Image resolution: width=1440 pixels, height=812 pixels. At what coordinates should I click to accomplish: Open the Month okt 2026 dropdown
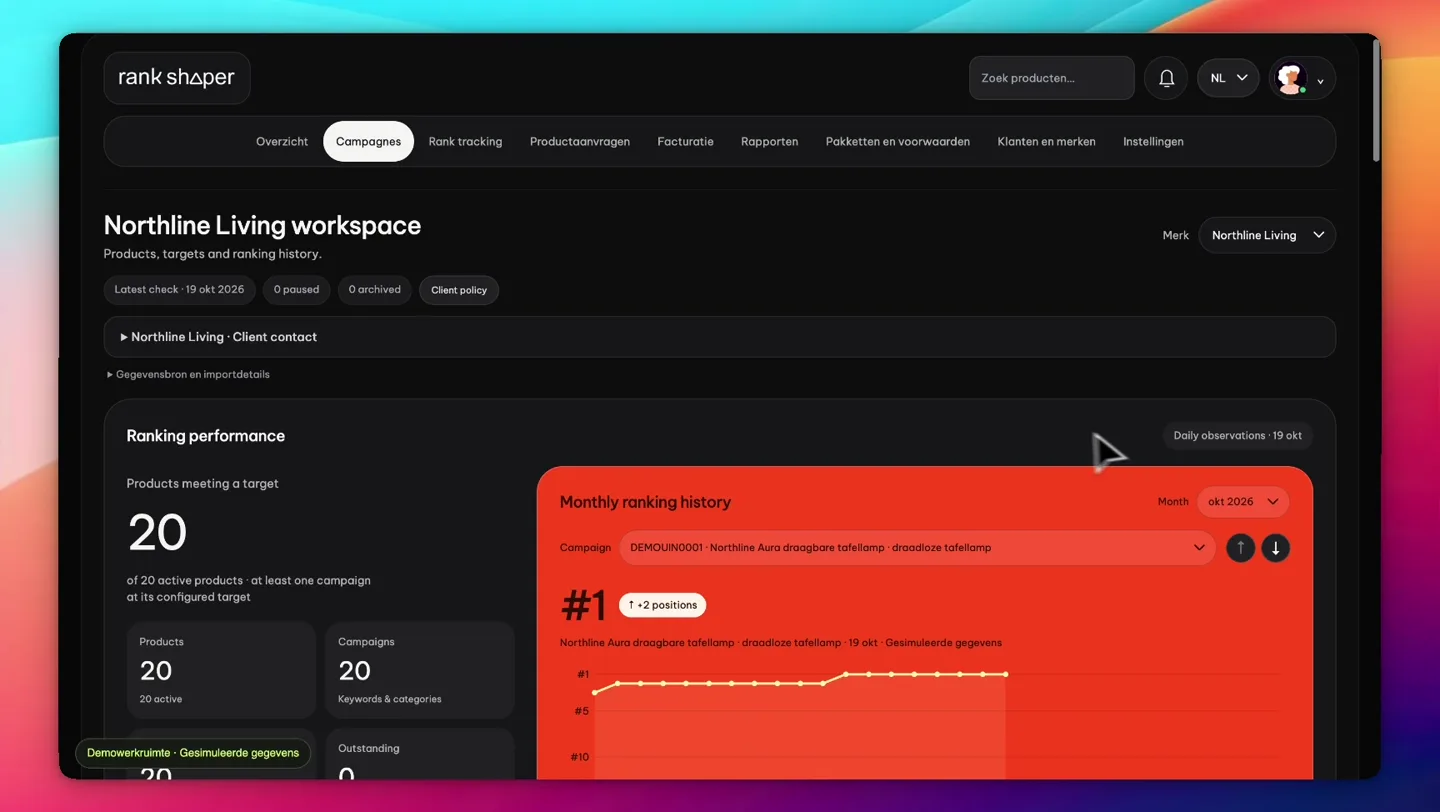point(1243,502)
